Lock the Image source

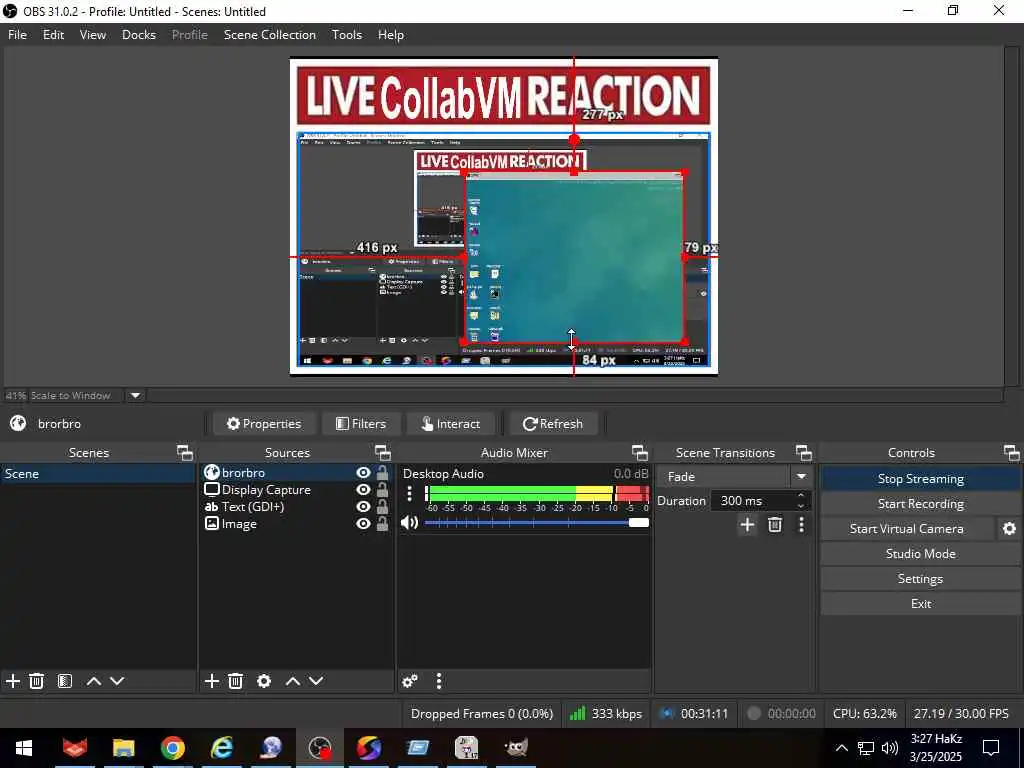[383, 524]
